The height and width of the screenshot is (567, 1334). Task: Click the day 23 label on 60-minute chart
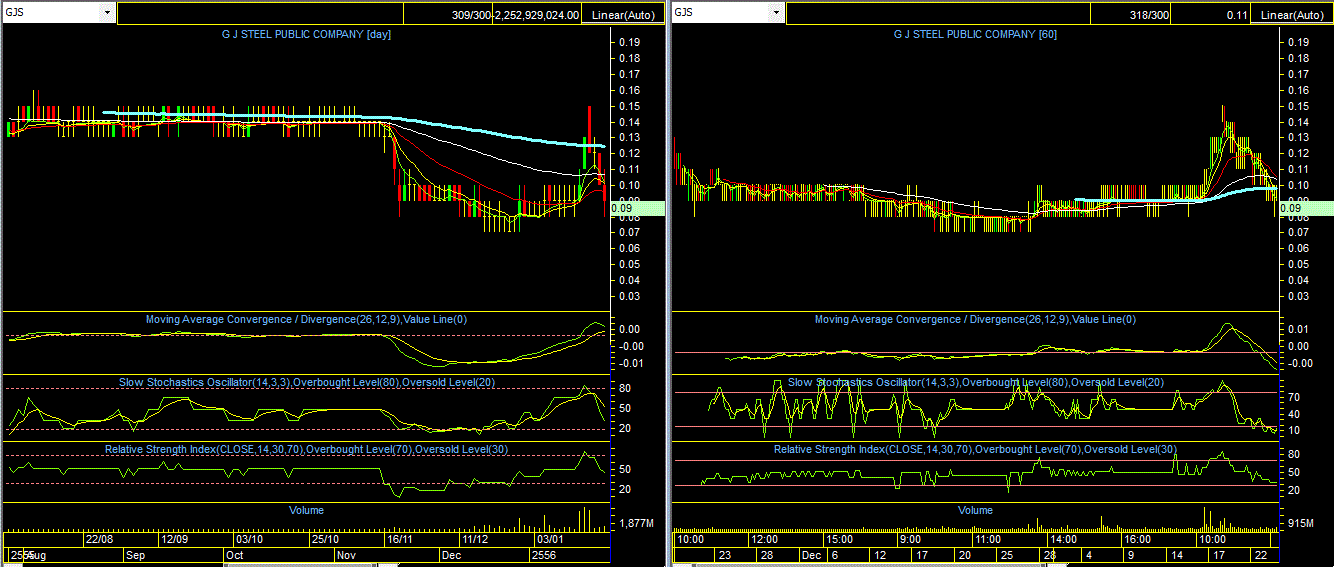coord(725,554)
